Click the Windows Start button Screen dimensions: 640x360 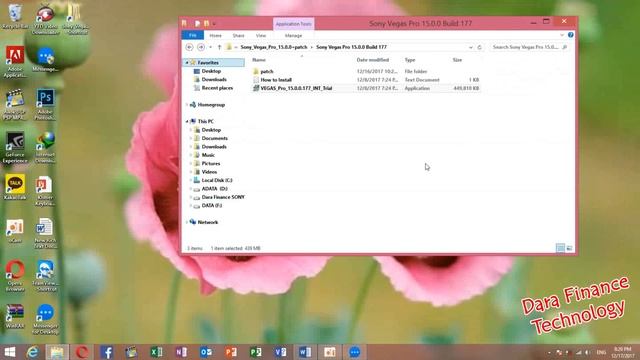[10, 352]
